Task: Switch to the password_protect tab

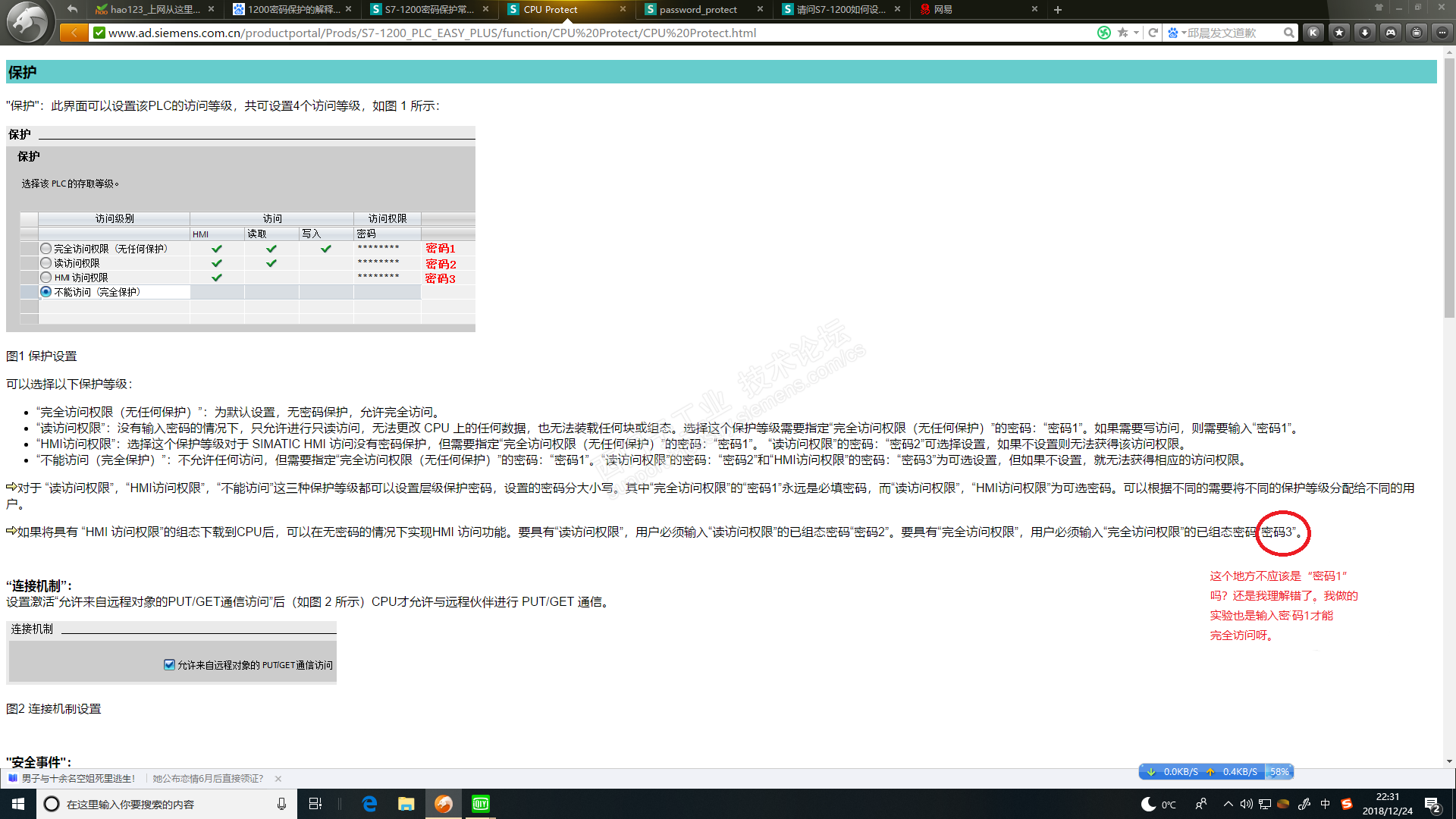Action: pos(698,10)
